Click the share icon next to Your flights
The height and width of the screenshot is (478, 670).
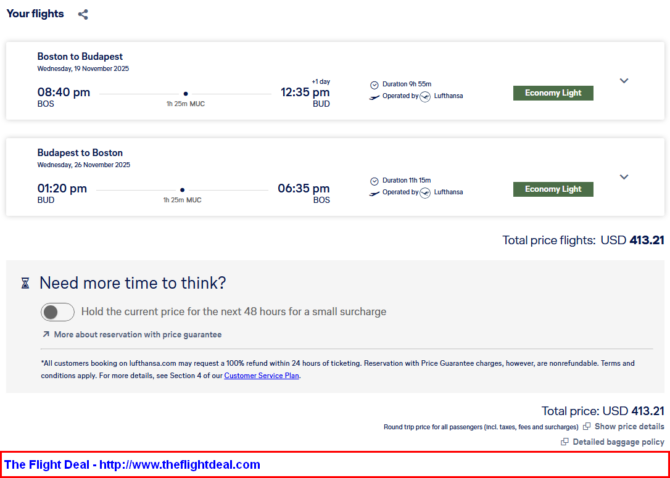83,15
